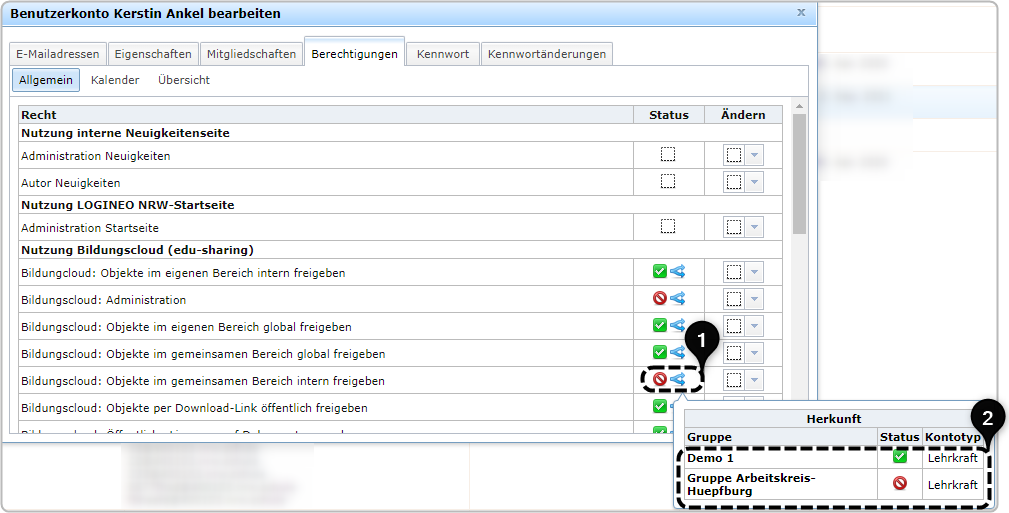This screenshot has width=1009, height=513.
Task: Click red denied status of Gruppe Arbeitskreis-Huepfburg
Action: click(899, 484)
